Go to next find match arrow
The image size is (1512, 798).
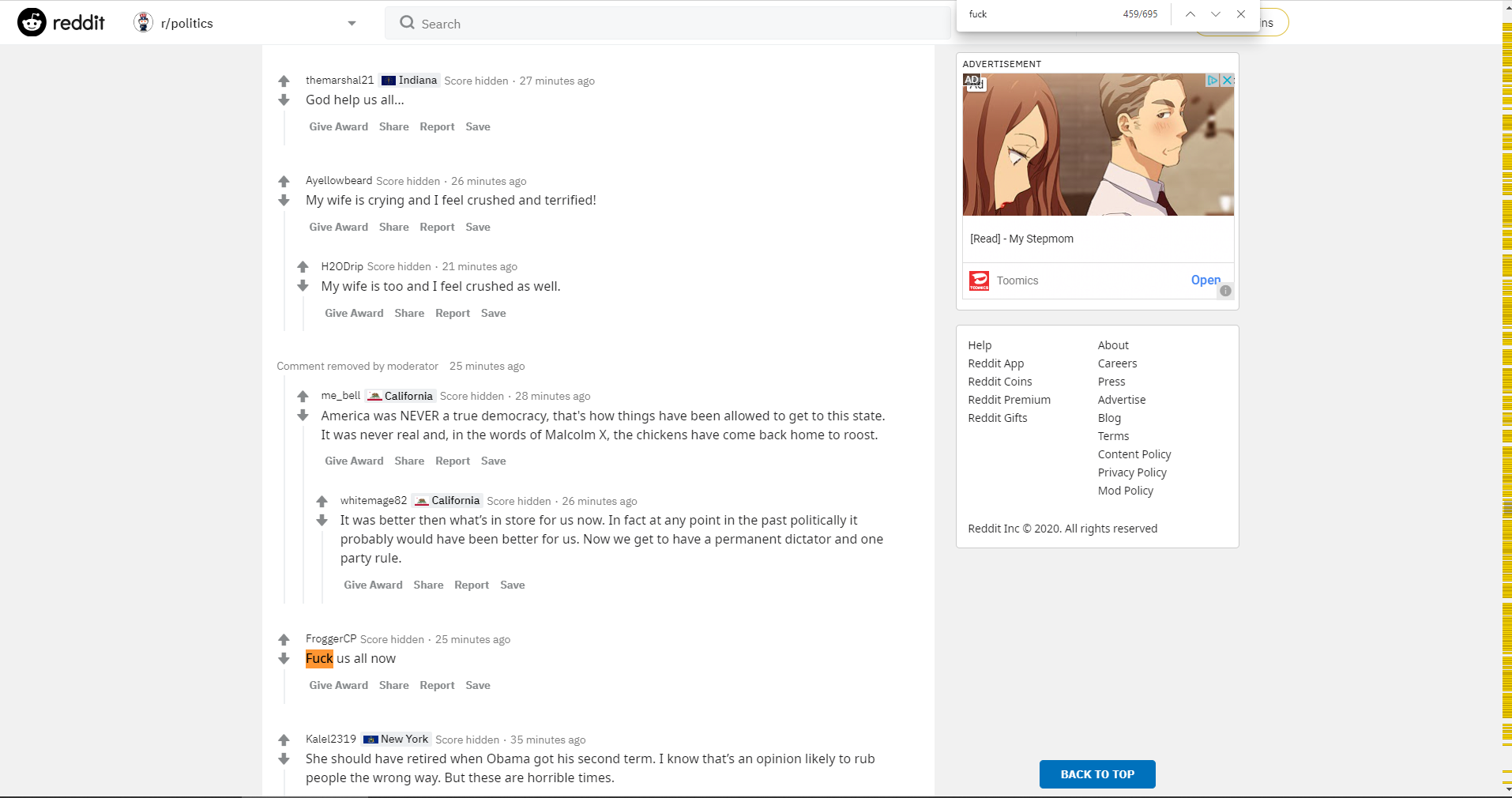coord(1215,14)
